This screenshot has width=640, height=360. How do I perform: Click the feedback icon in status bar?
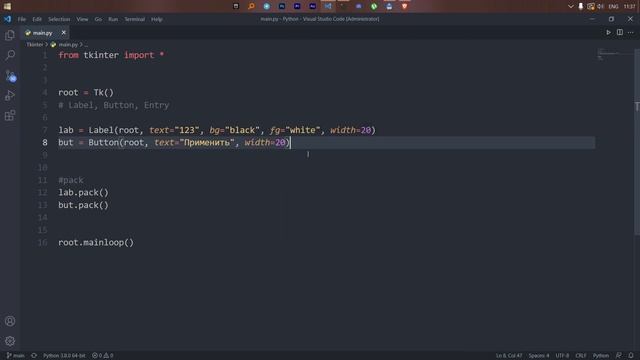pos(619,356)
